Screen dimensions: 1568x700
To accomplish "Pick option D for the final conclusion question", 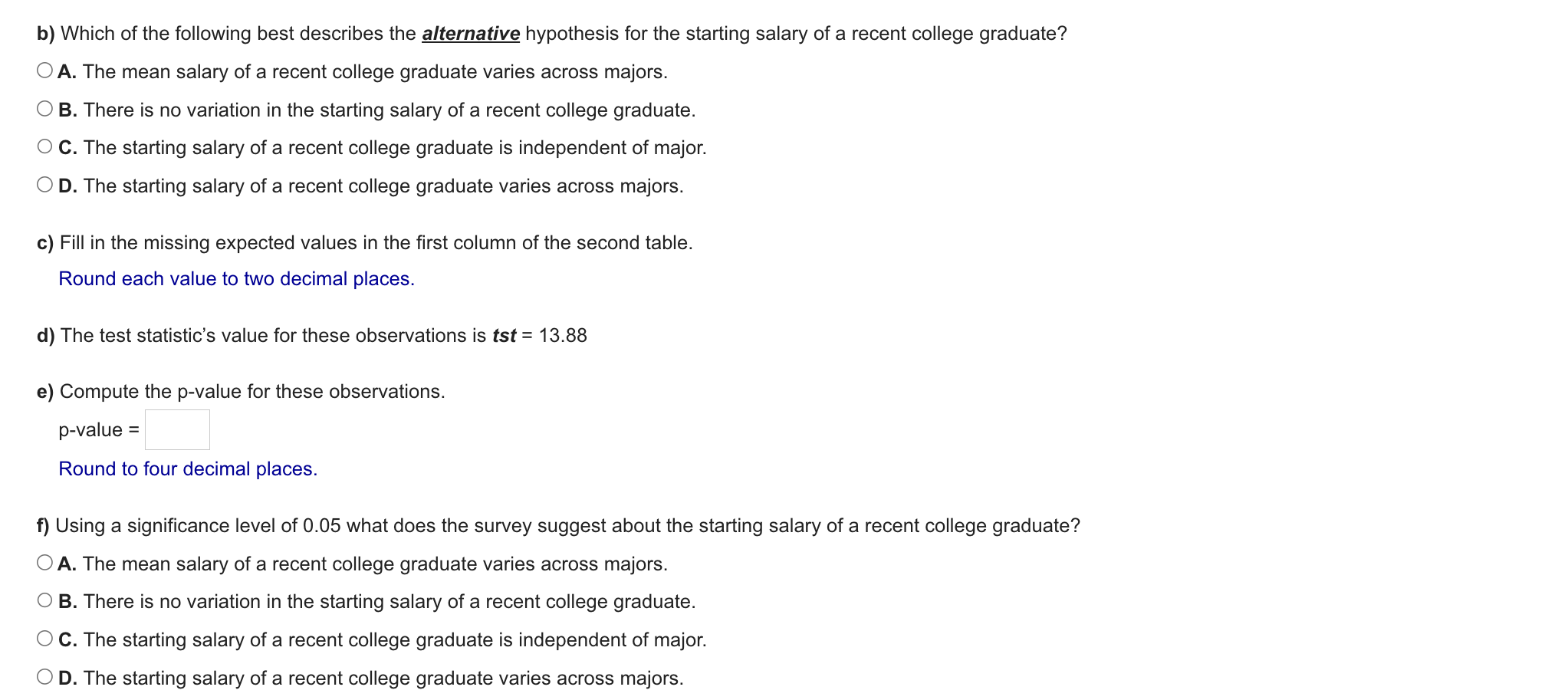I will [44, 675].
